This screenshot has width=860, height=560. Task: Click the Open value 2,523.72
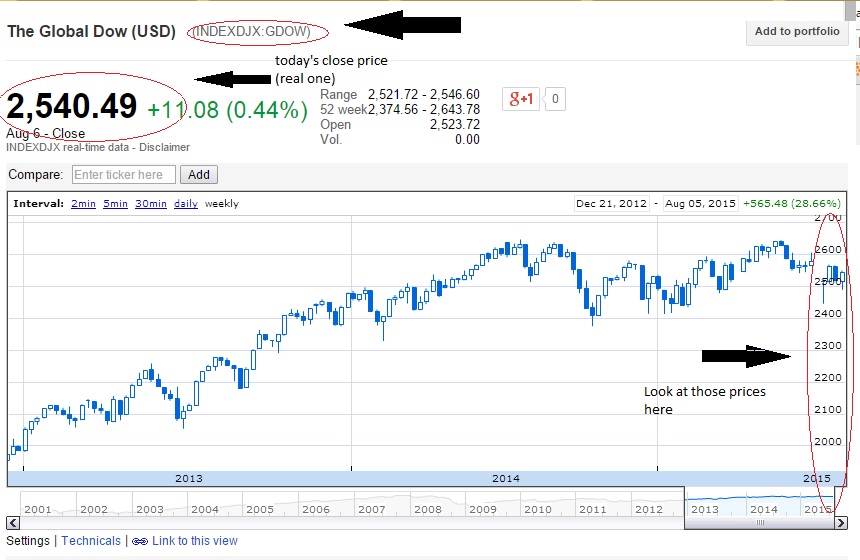point(455,125)
